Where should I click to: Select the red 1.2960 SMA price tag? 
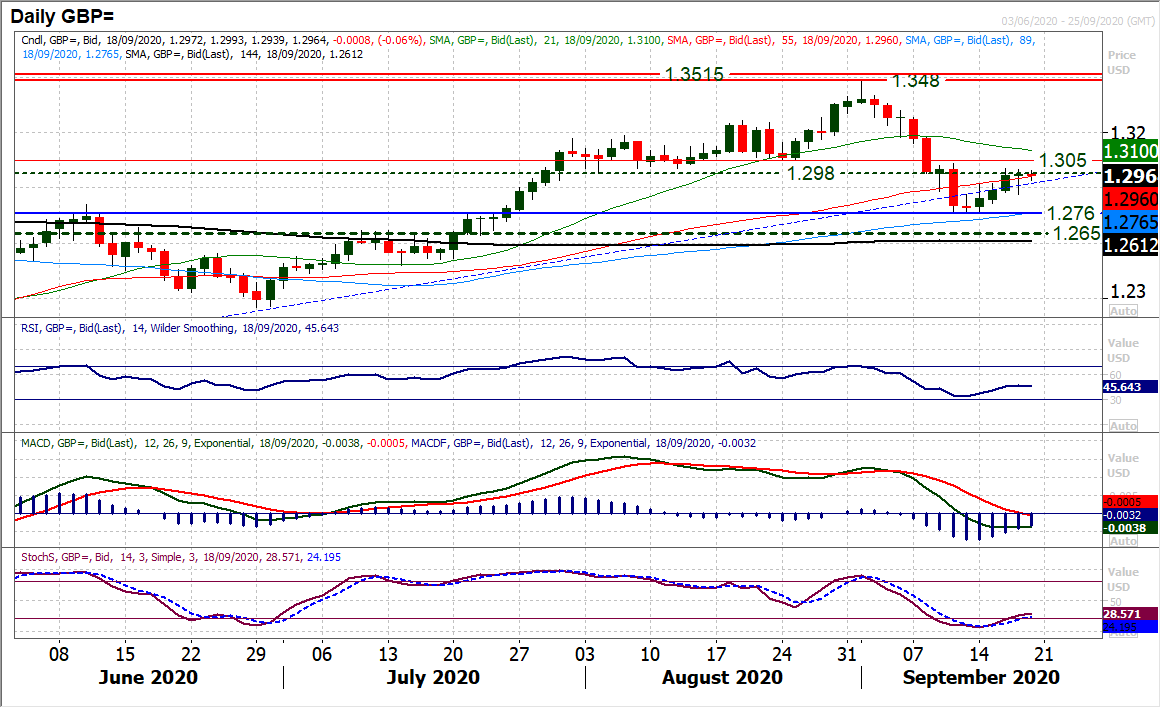[x=1130, y=198]
